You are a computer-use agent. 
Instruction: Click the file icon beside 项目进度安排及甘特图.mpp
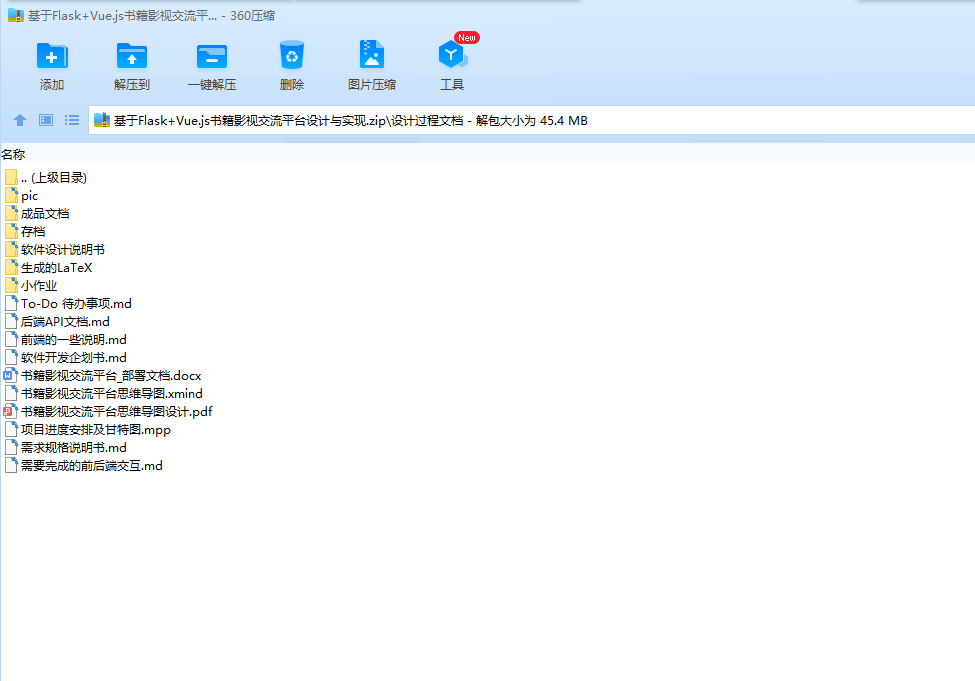point(11,430)
